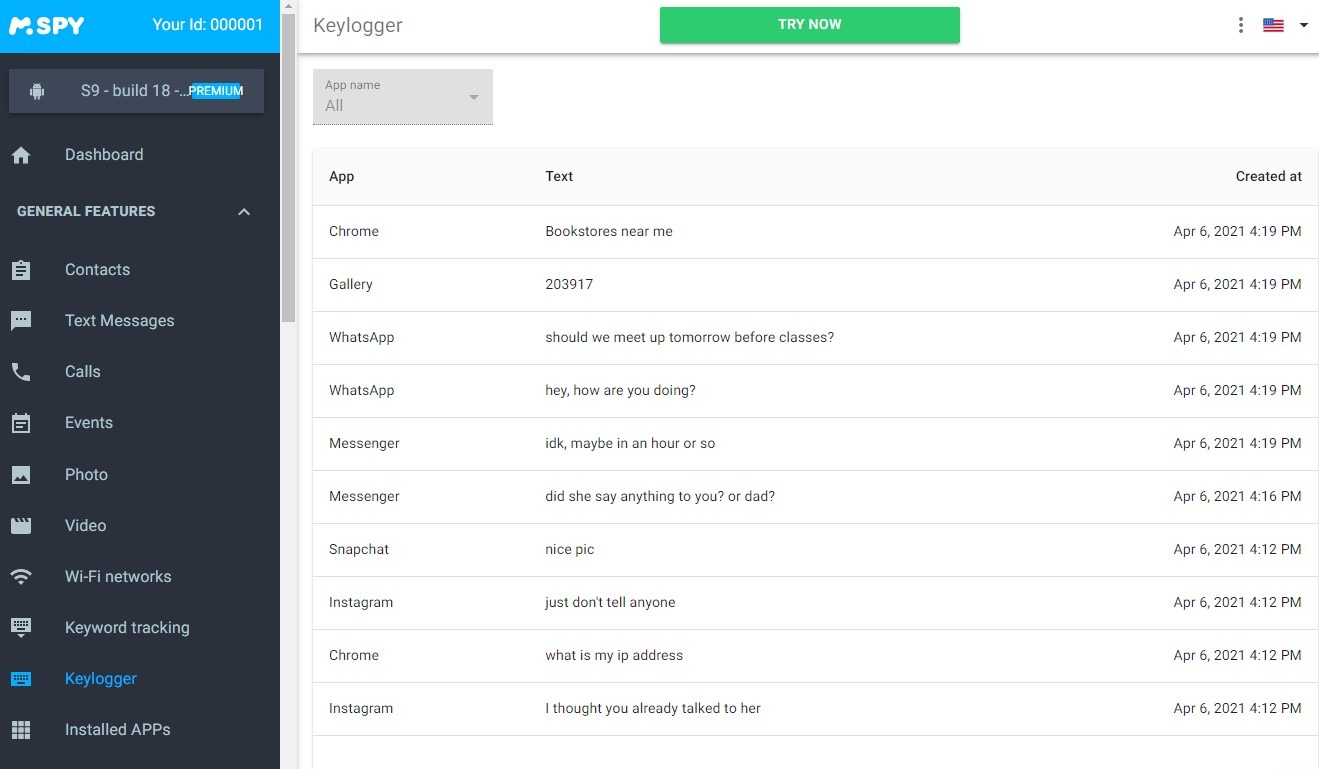Screen dimensions: 1319x769
Task: Open Installed APPs via its grid icon
Action: tap(21, 729)
